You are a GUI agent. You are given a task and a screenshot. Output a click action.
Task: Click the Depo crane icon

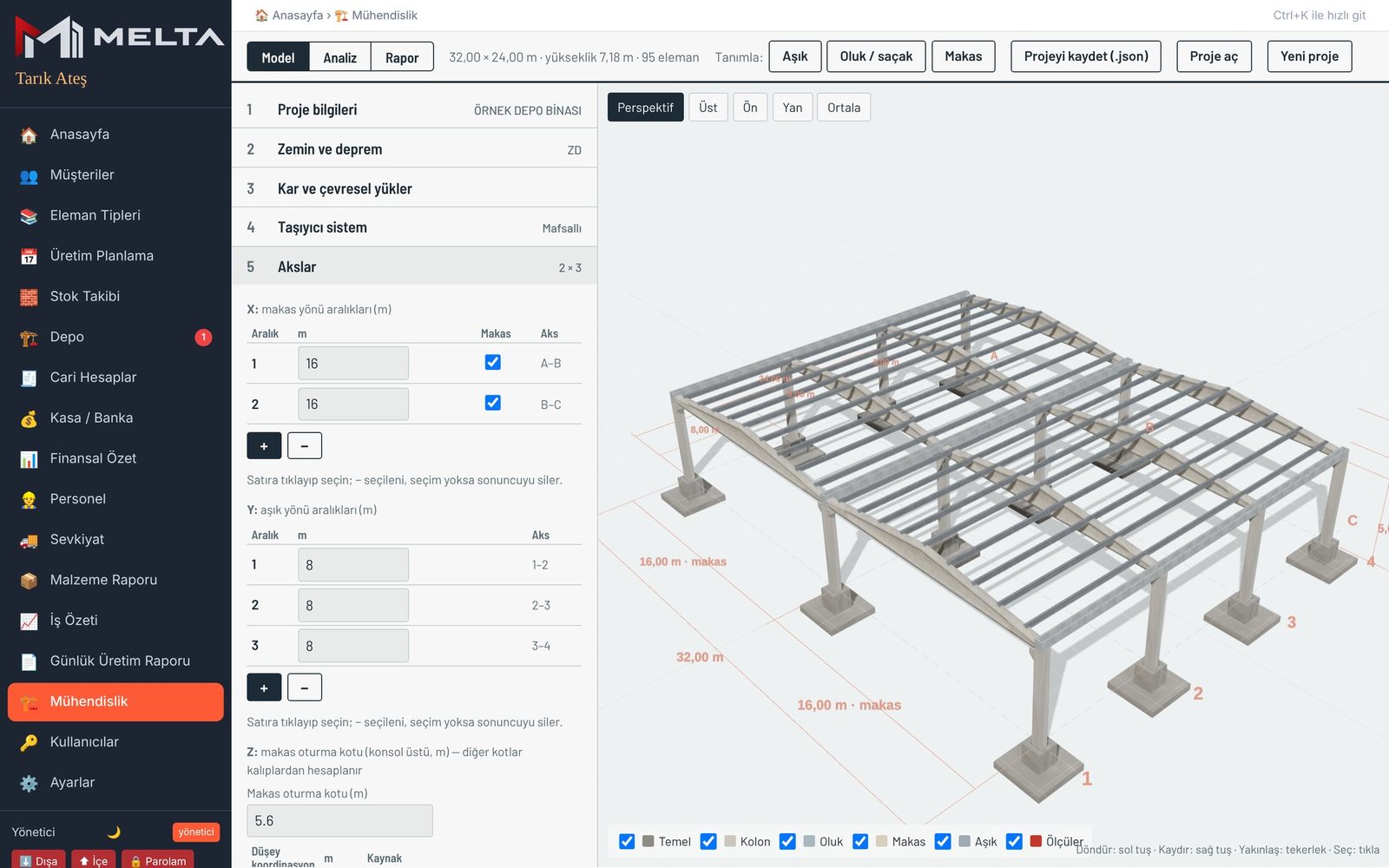(x=29, y=337)
